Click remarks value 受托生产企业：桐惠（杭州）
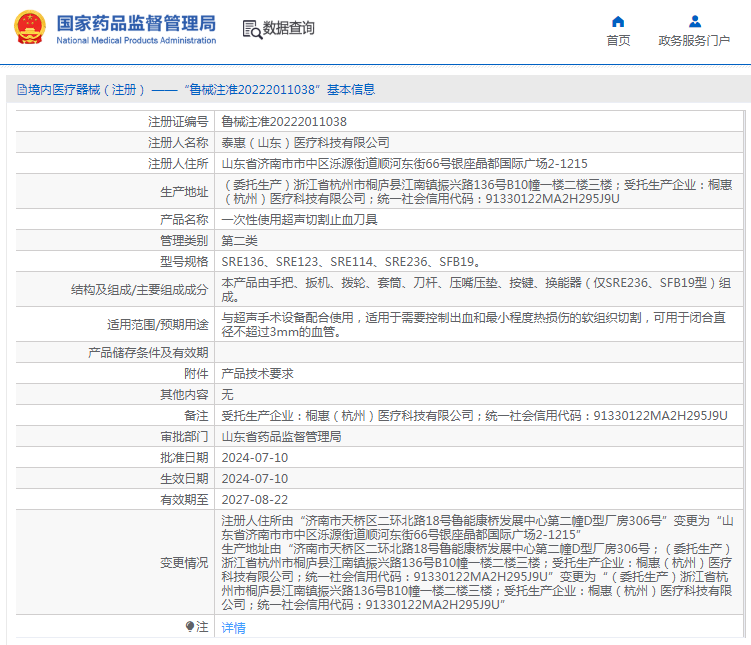This screenshot has height=645, width=751. click(474, 416)
